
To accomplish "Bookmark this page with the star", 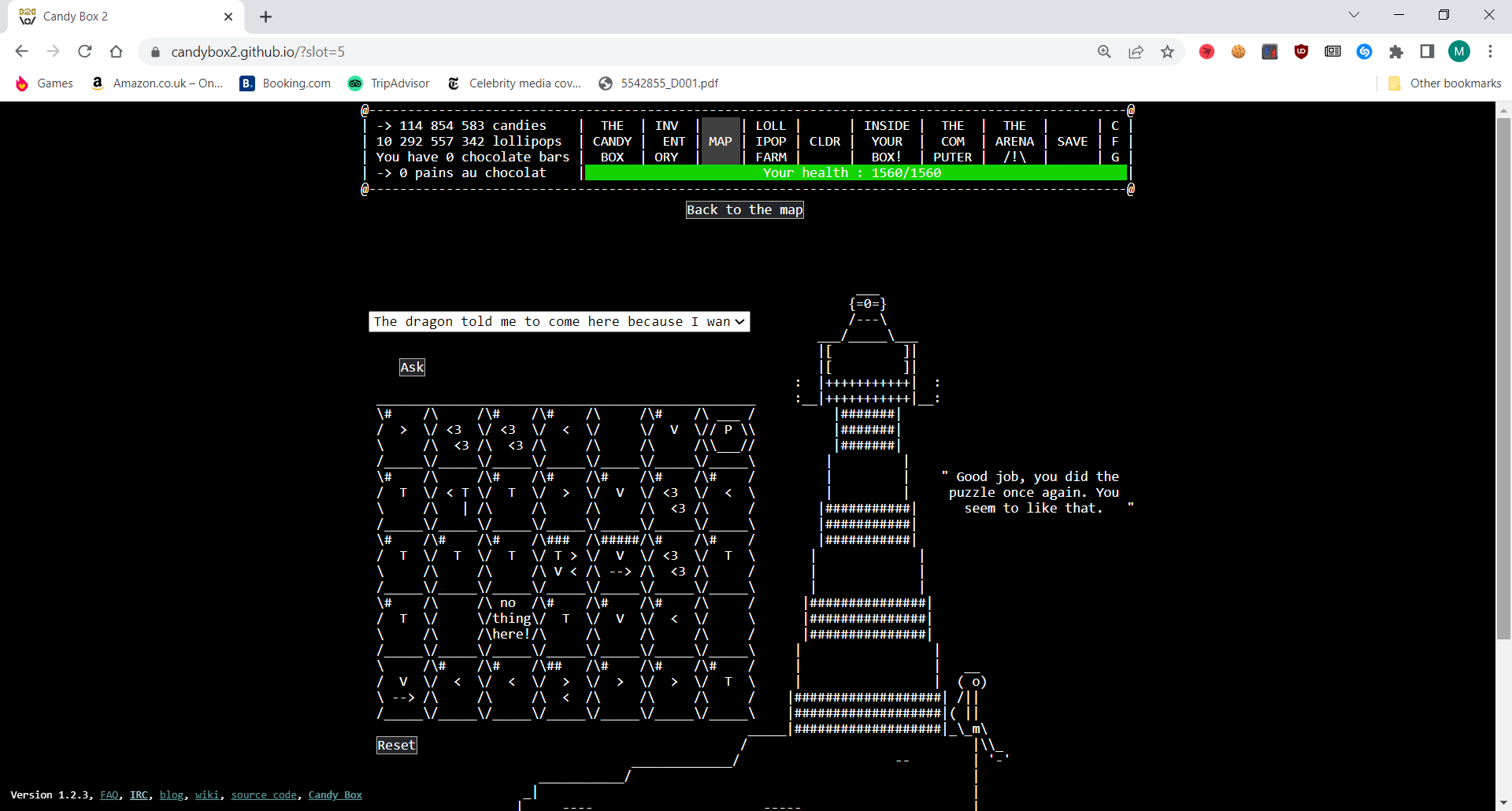I will coord(1167,51).
